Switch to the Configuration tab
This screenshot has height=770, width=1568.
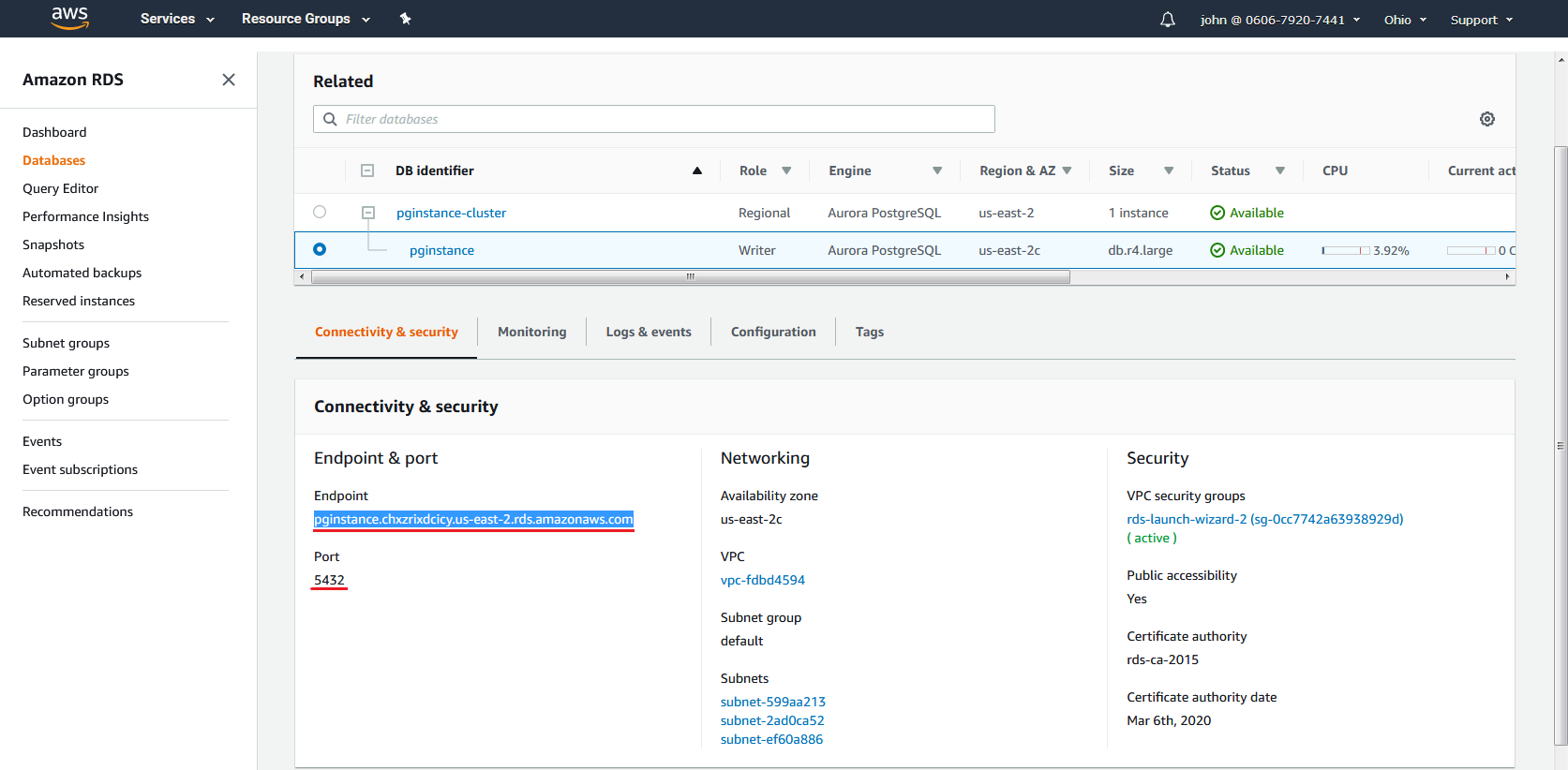(x=773, y=332)
